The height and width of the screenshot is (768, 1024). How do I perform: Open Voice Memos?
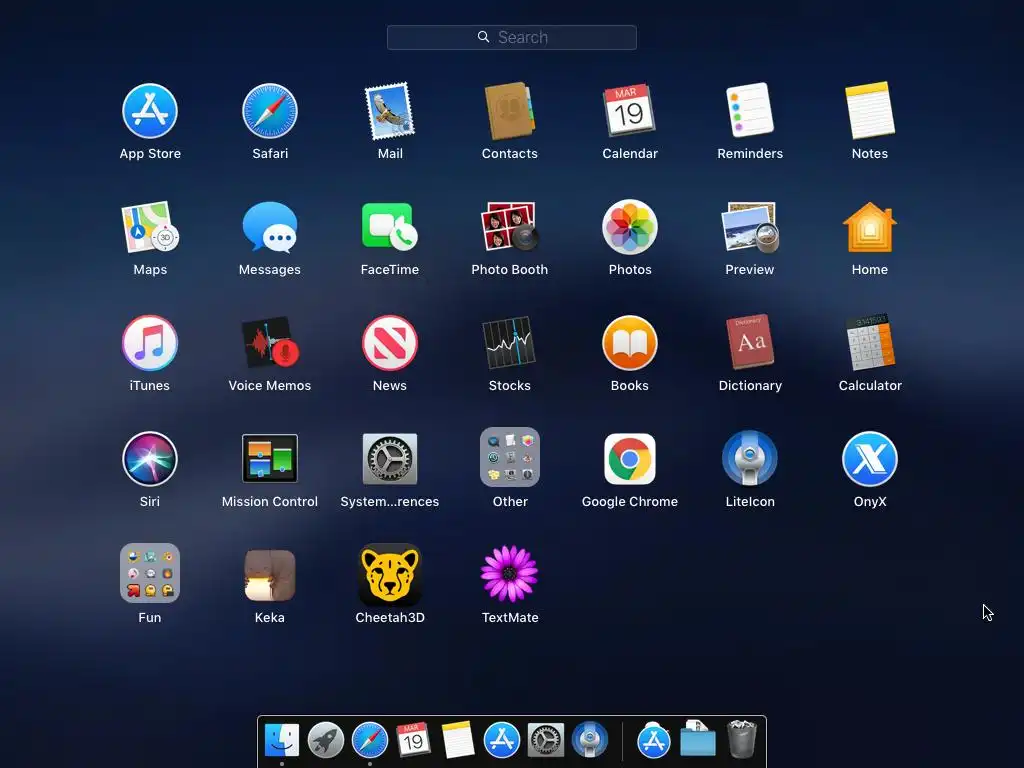pos(270,343)
